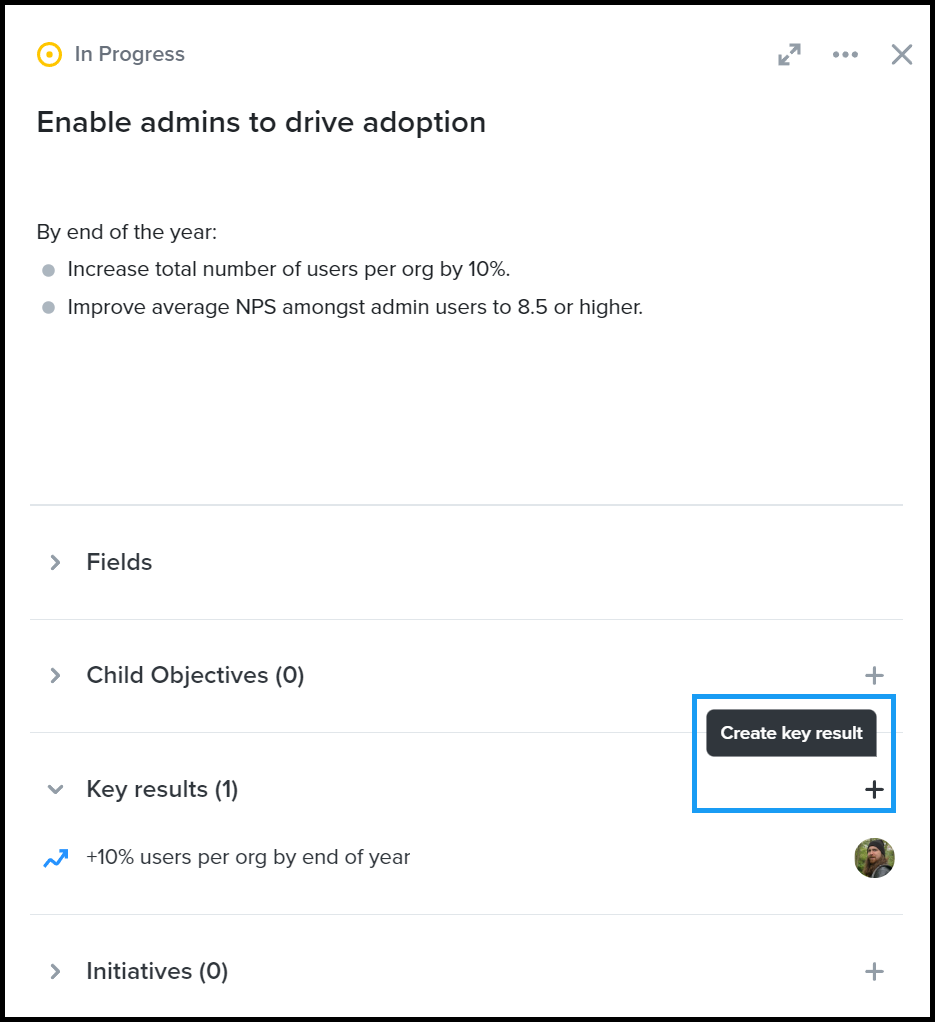Expand the Child Objectives section
The height and width of the screenshot is (1022, 935).
[x=56, y=675]
